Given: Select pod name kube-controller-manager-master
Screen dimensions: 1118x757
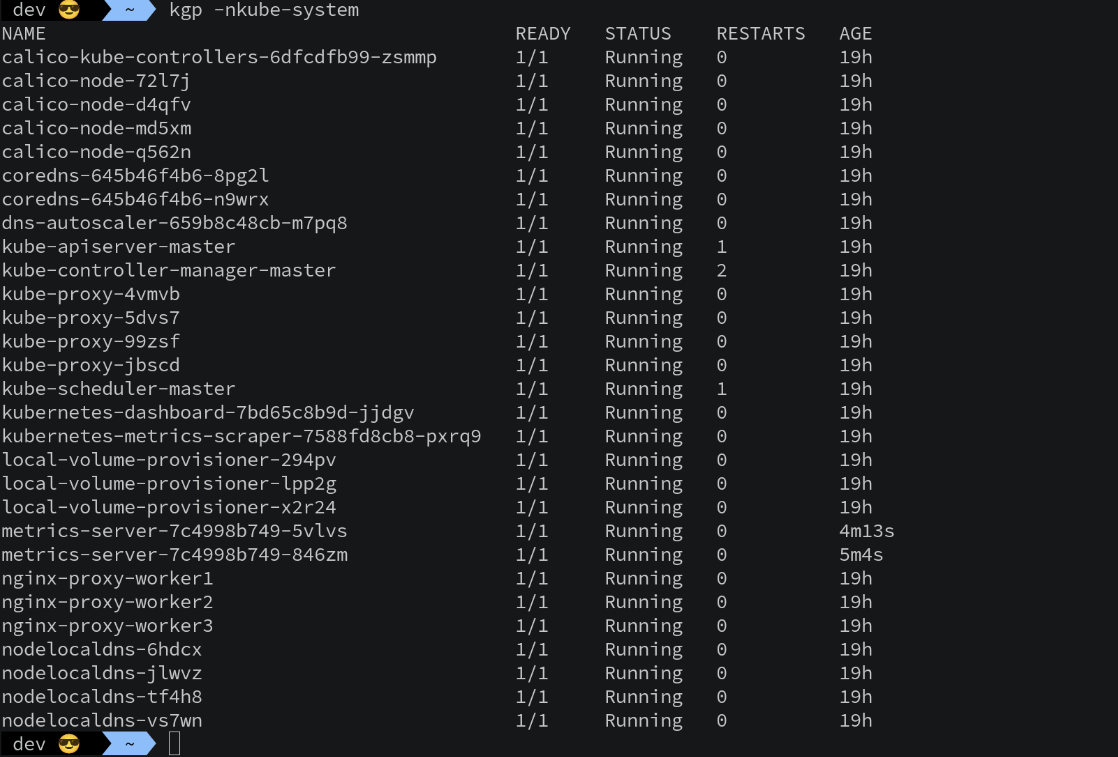Looking at the screenshot, I should coord(168,270).
